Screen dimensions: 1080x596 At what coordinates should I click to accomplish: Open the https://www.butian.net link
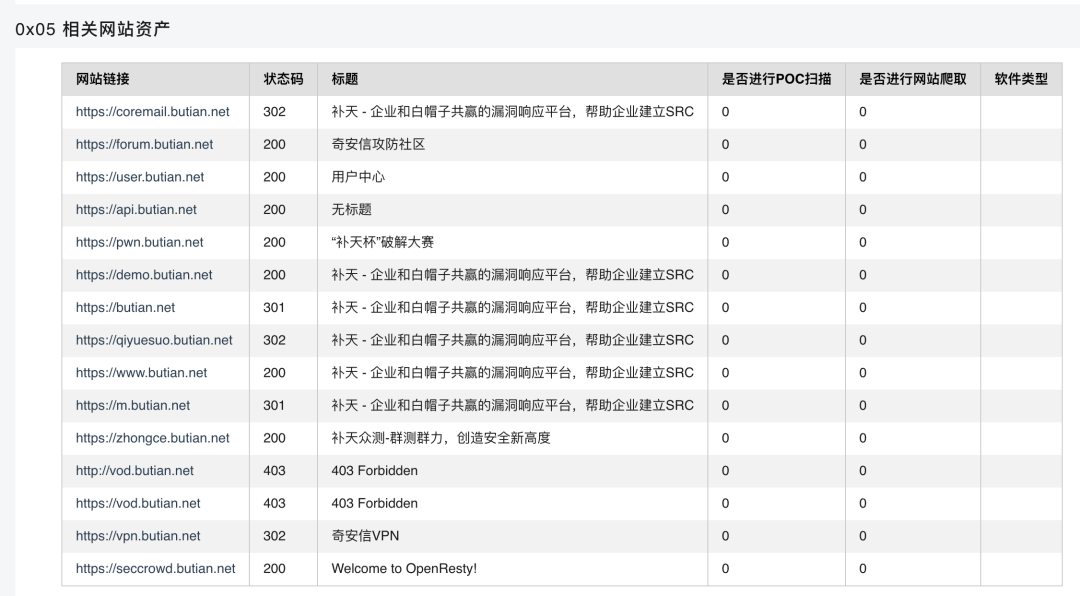coord(141,373)
